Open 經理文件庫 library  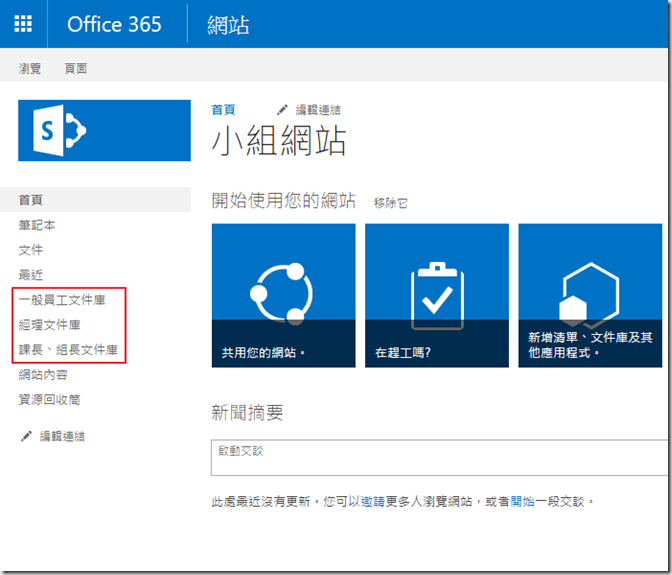[50, 325]
